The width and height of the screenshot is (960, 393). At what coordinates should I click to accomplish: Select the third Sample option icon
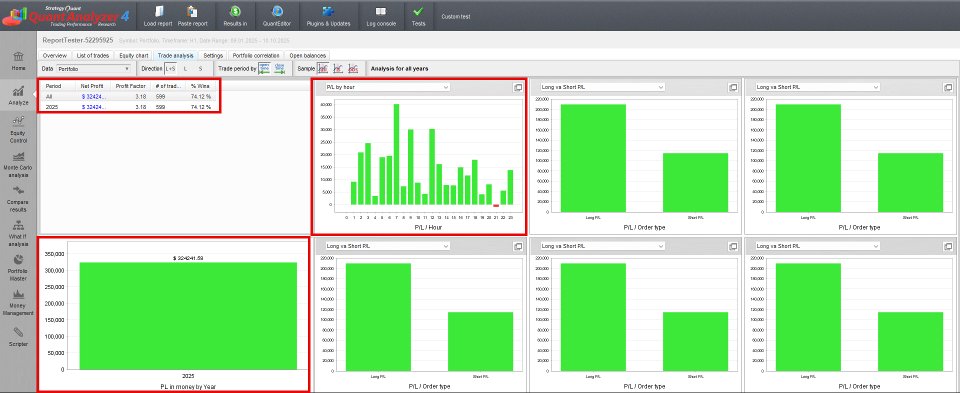click(353, 69)
